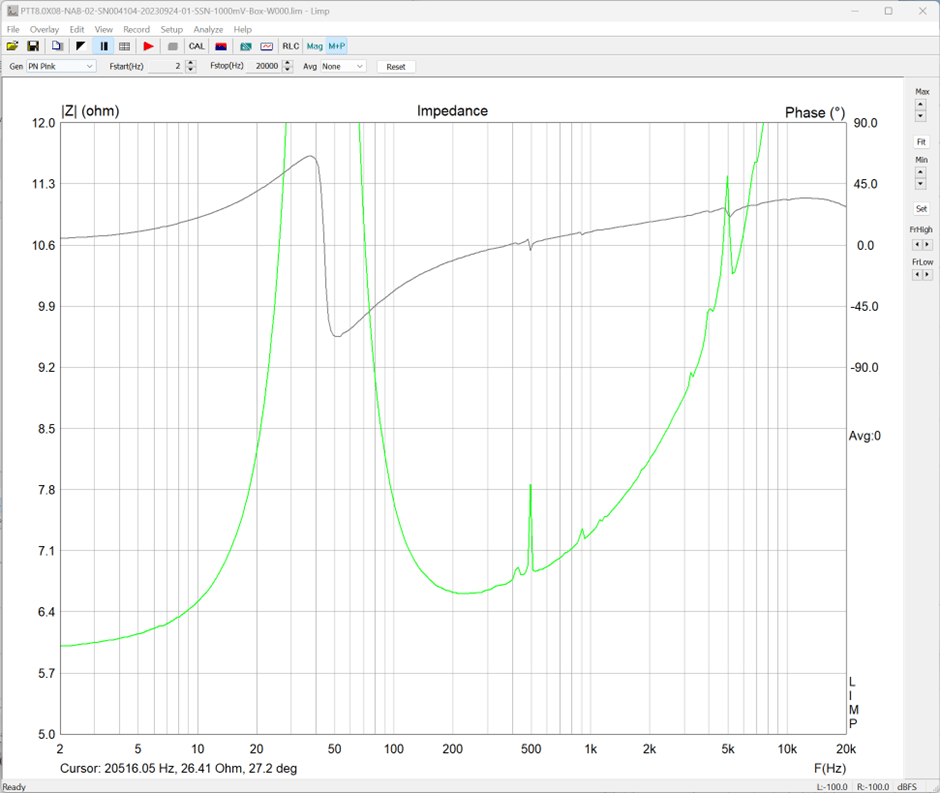This screenshot has height=793, width=940.
Task: Raise graph Min with up arrow
Action: click(x=921, y=173)
